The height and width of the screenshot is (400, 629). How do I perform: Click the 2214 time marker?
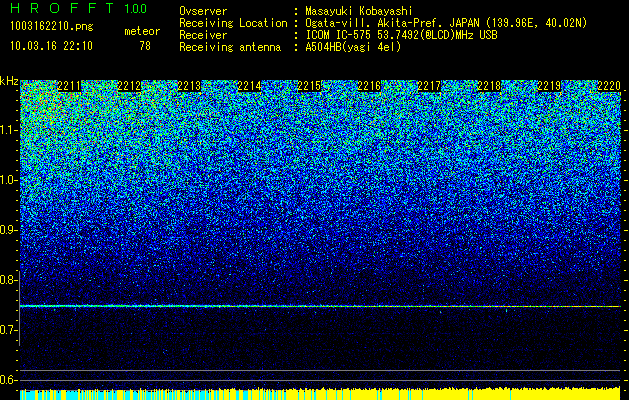pos(249,86)
